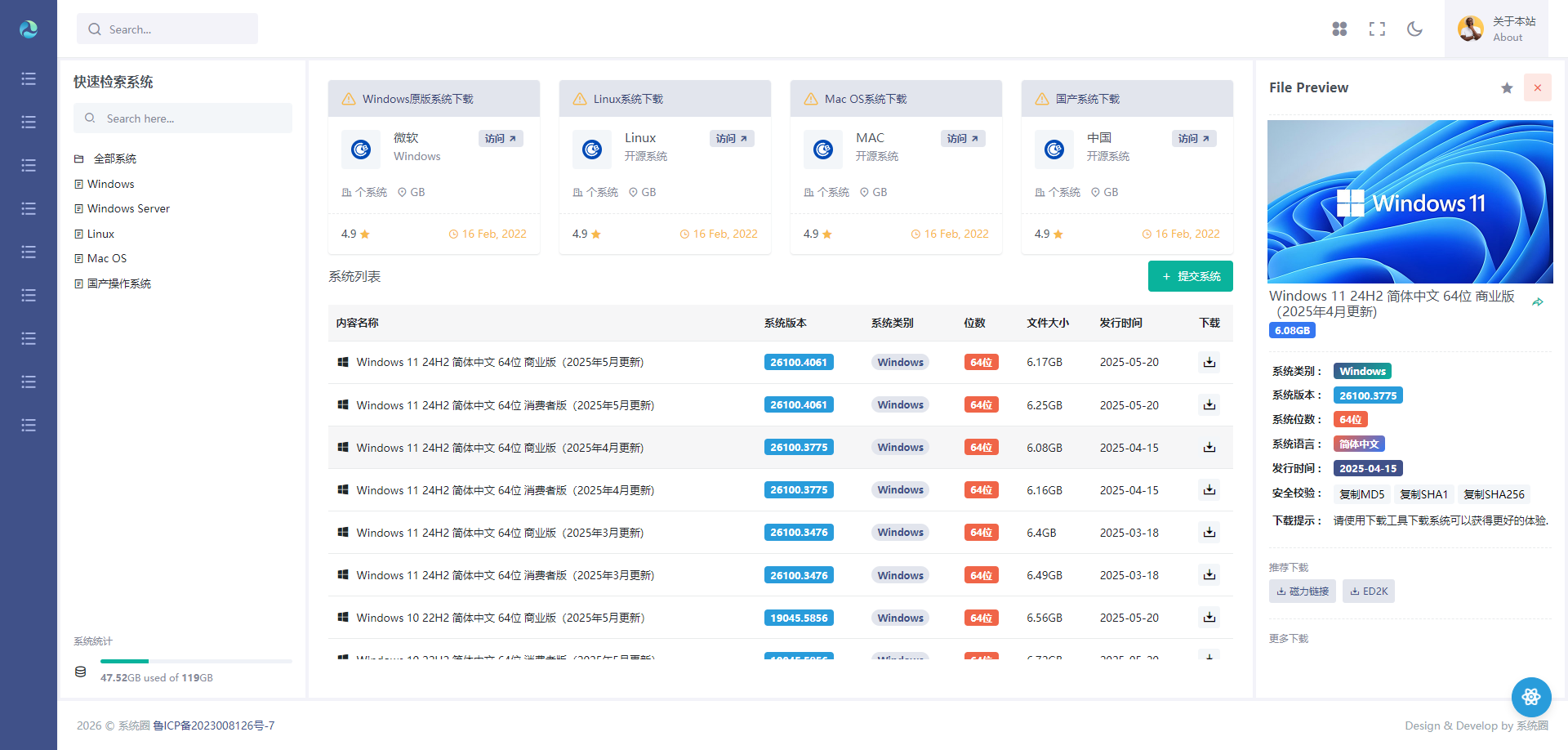Focus the quick search 'Search here...' field
Screen dimensions: 1568x750
tap(183, 118)
